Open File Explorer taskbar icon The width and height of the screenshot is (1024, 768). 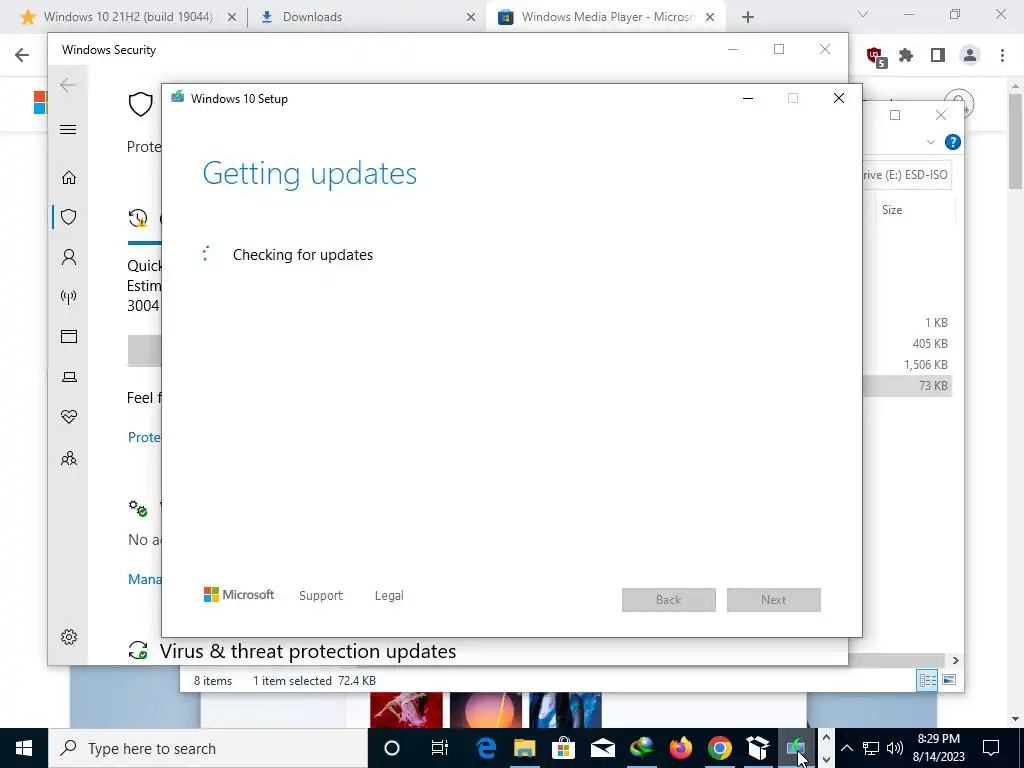click(x=524, y=748)
